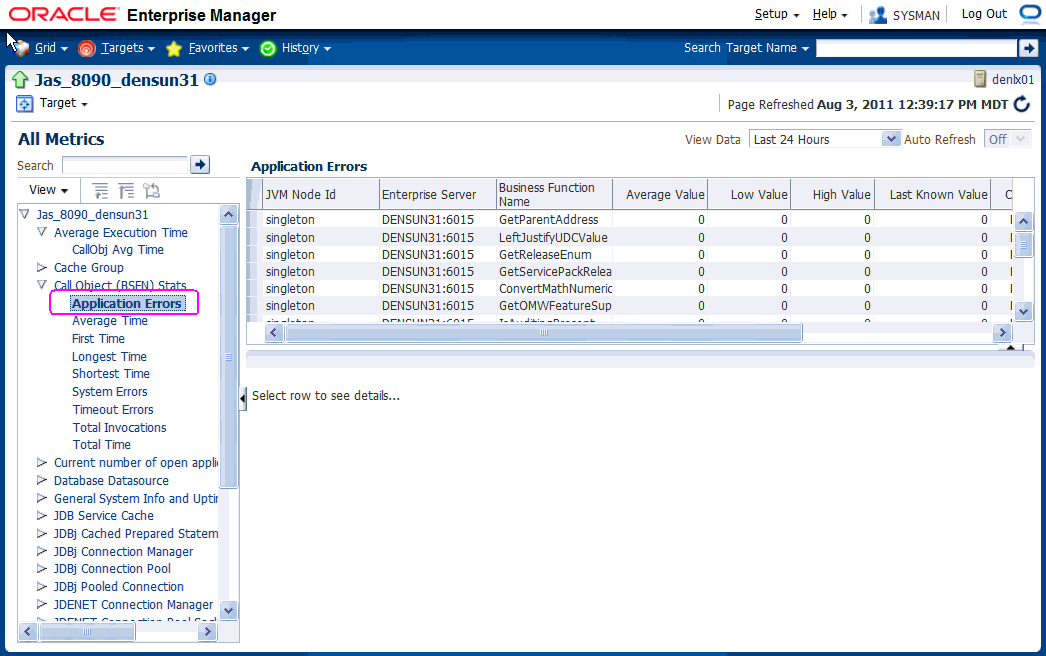Open the Grid menu

point(51,48)
